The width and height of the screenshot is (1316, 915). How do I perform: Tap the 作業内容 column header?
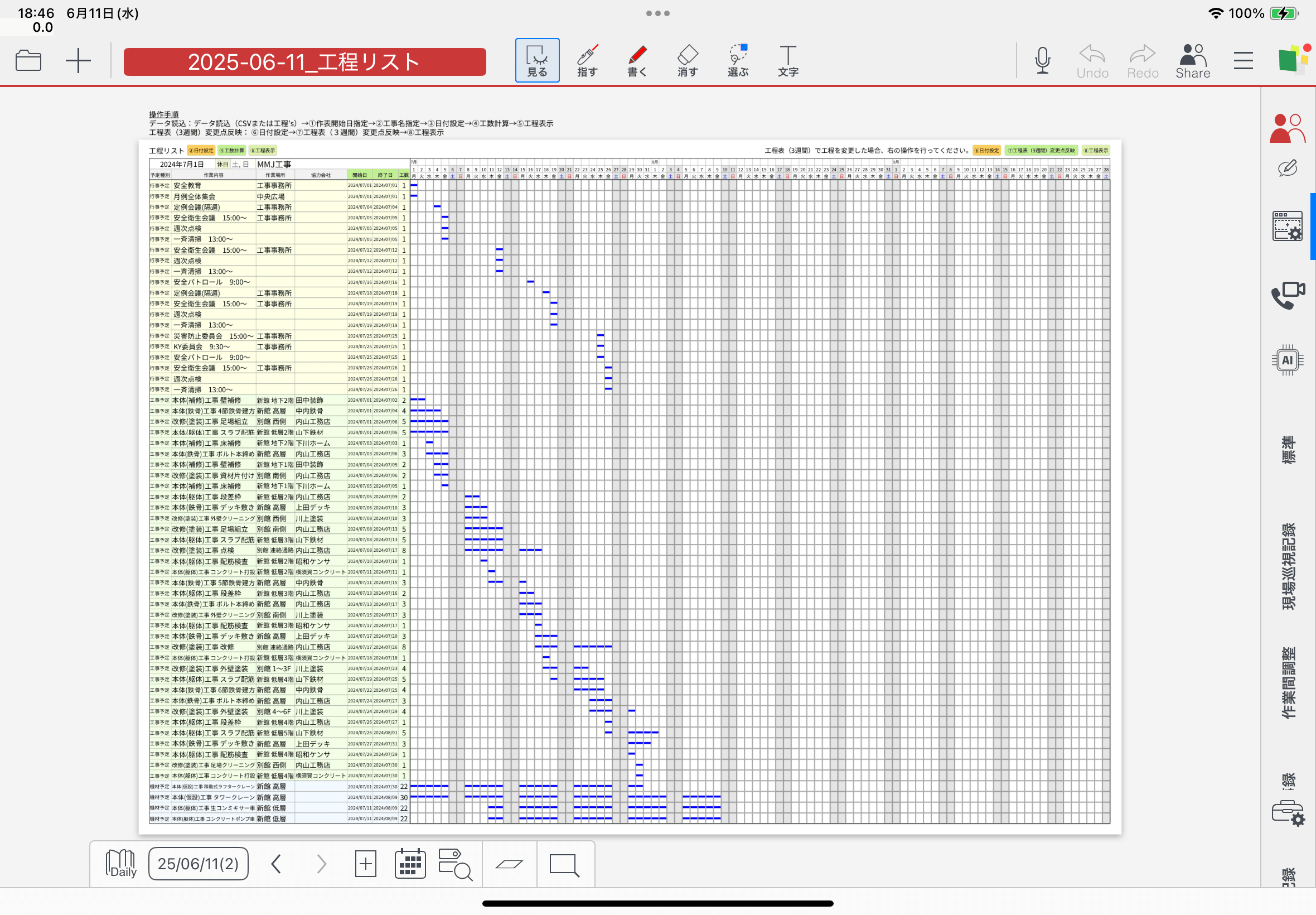214,175
